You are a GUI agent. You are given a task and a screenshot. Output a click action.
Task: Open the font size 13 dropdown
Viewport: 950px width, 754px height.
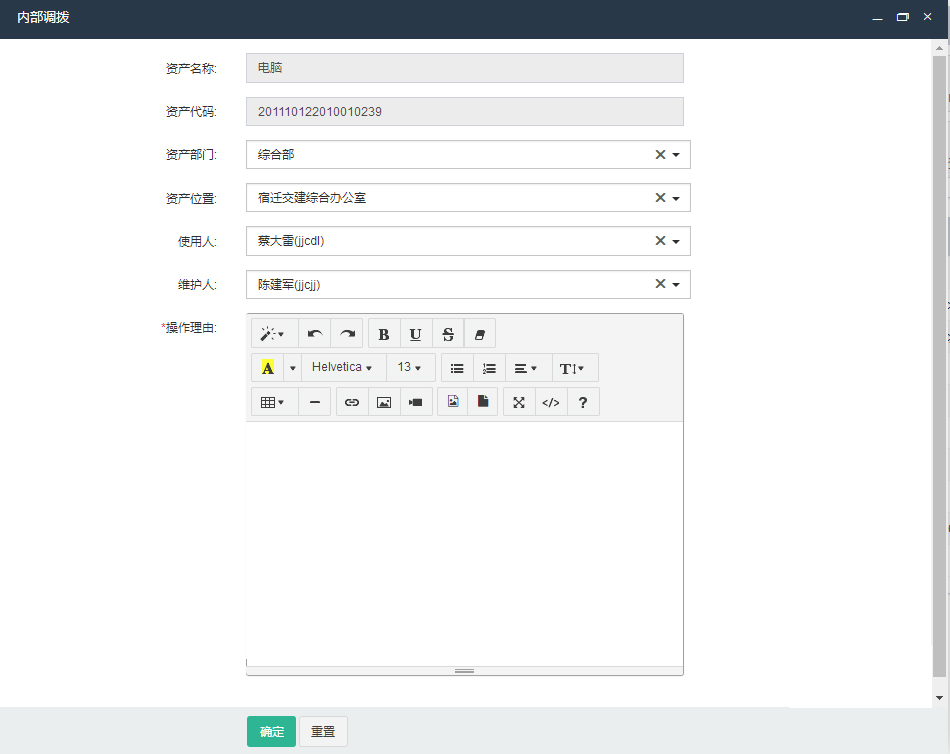point(410,368)
